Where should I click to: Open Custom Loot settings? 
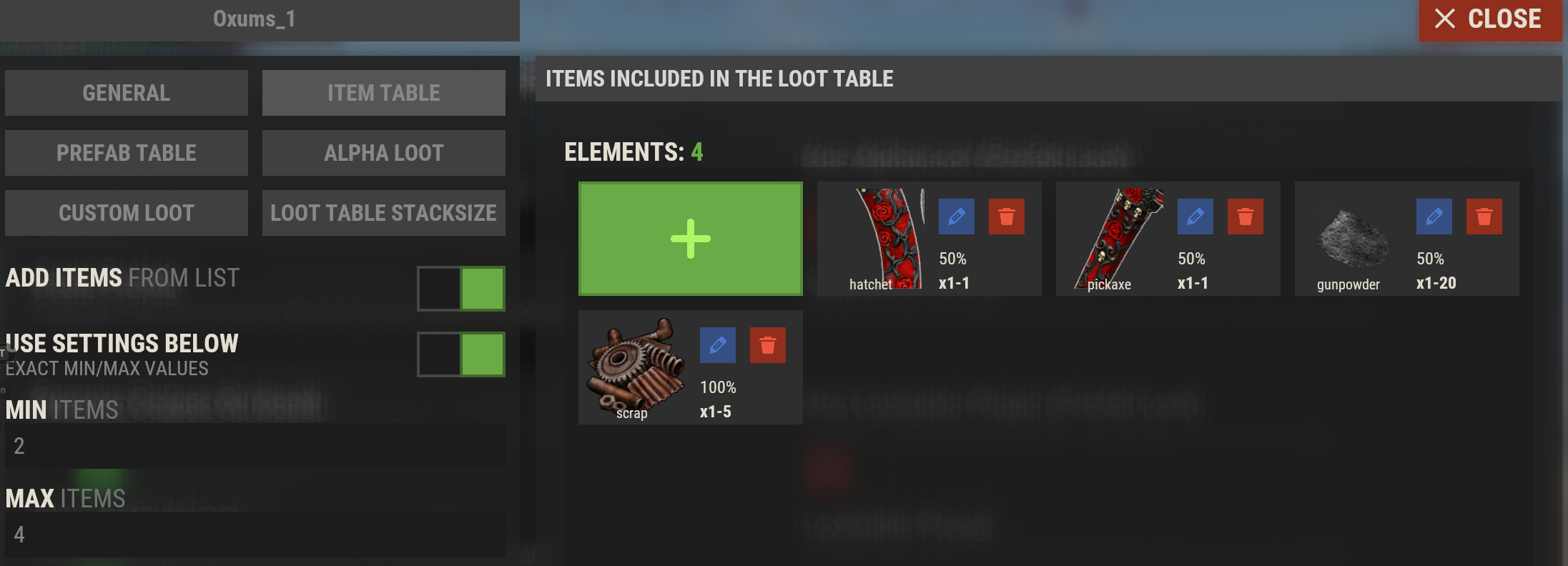(x=127, y=213)
